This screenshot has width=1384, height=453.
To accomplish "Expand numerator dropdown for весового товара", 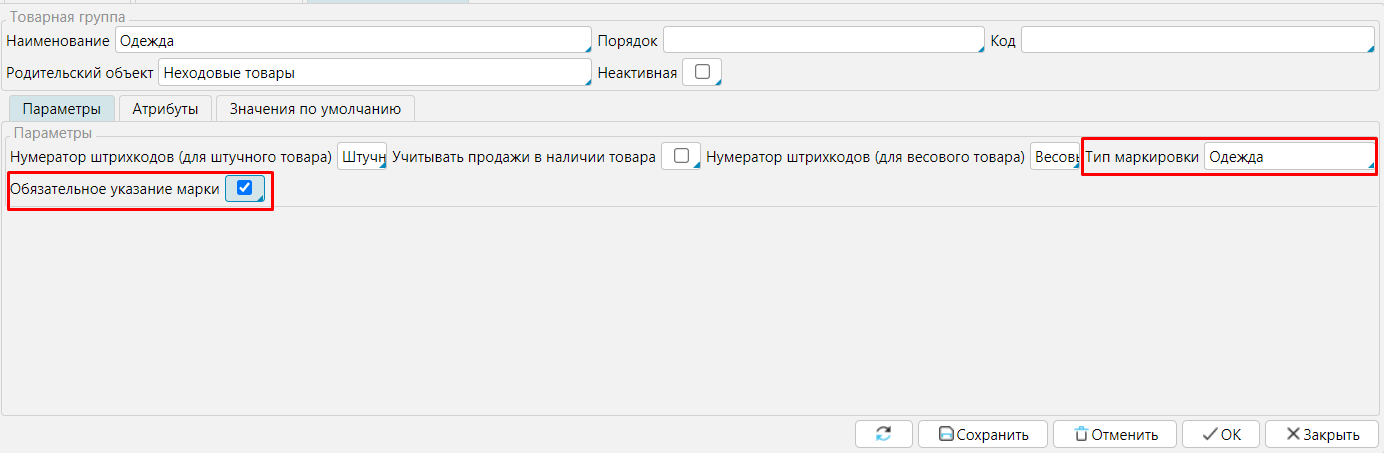I will [1054, 157].
